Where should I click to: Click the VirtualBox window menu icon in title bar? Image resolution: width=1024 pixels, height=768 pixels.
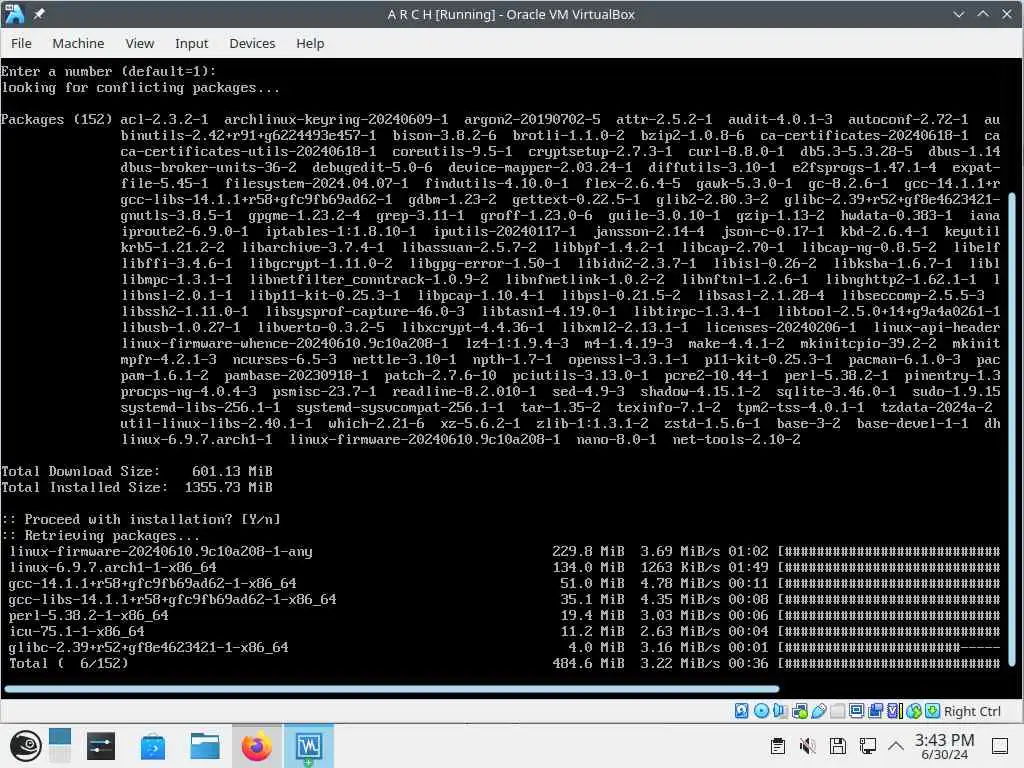click(x=14, y=14)
